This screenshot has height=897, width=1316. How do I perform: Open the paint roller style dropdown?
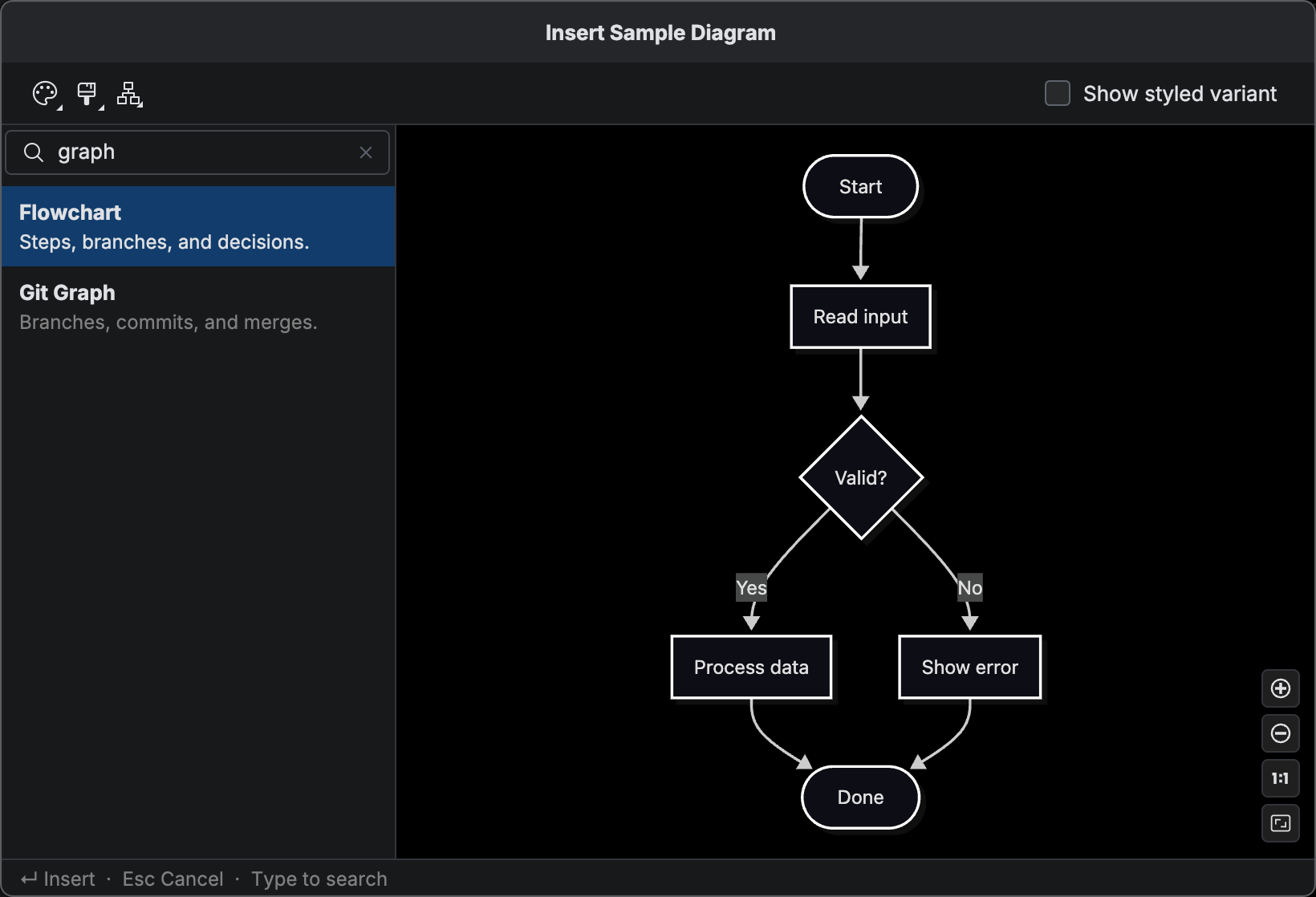(x=88, y=94)
